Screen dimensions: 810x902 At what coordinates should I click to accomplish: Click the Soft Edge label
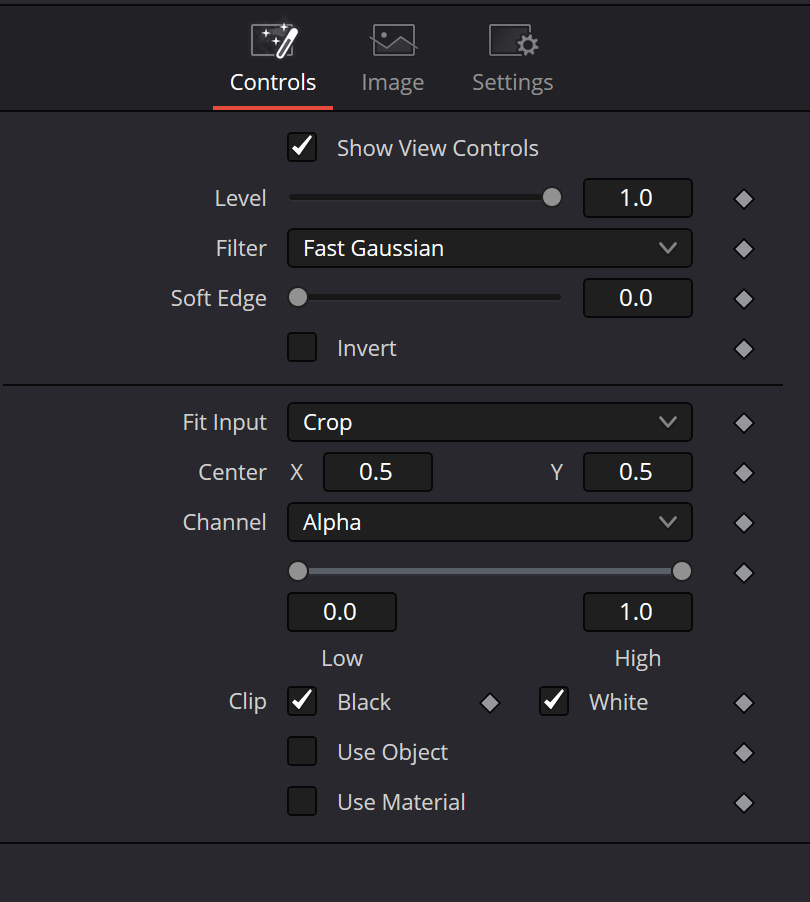219,299
